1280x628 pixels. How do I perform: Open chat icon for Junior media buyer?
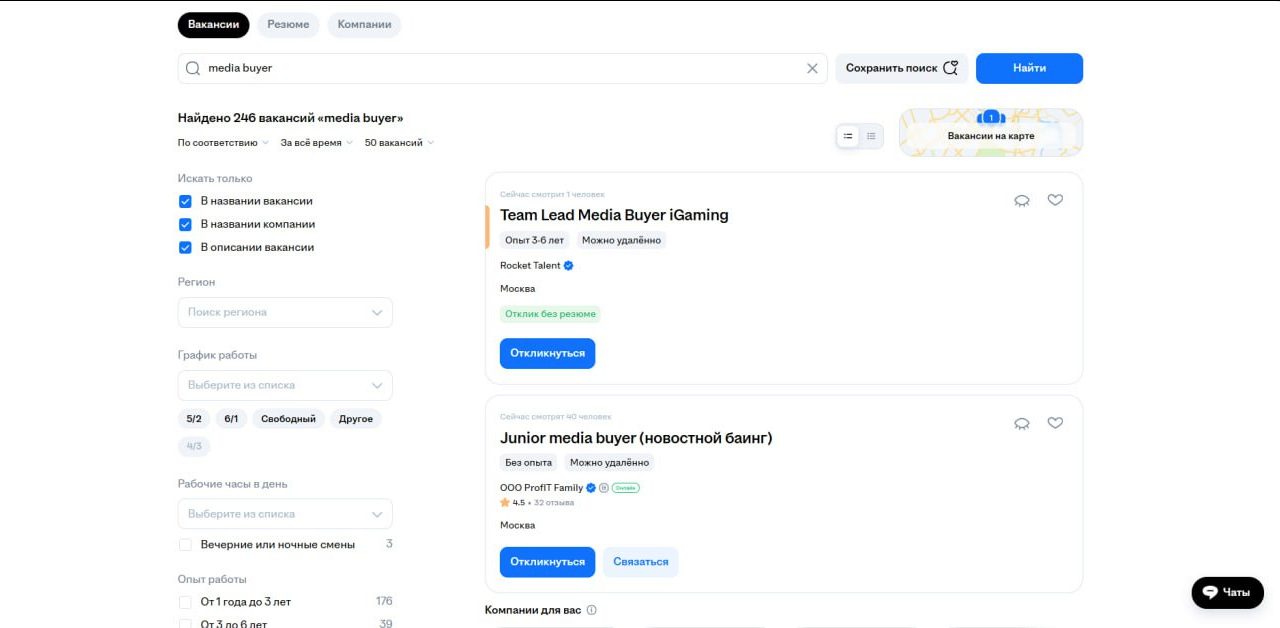click(x=1022, y=423)
